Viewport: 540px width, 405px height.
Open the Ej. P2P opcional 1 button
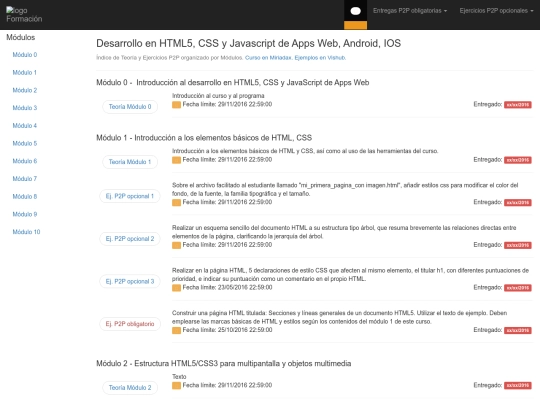[130, 196]
